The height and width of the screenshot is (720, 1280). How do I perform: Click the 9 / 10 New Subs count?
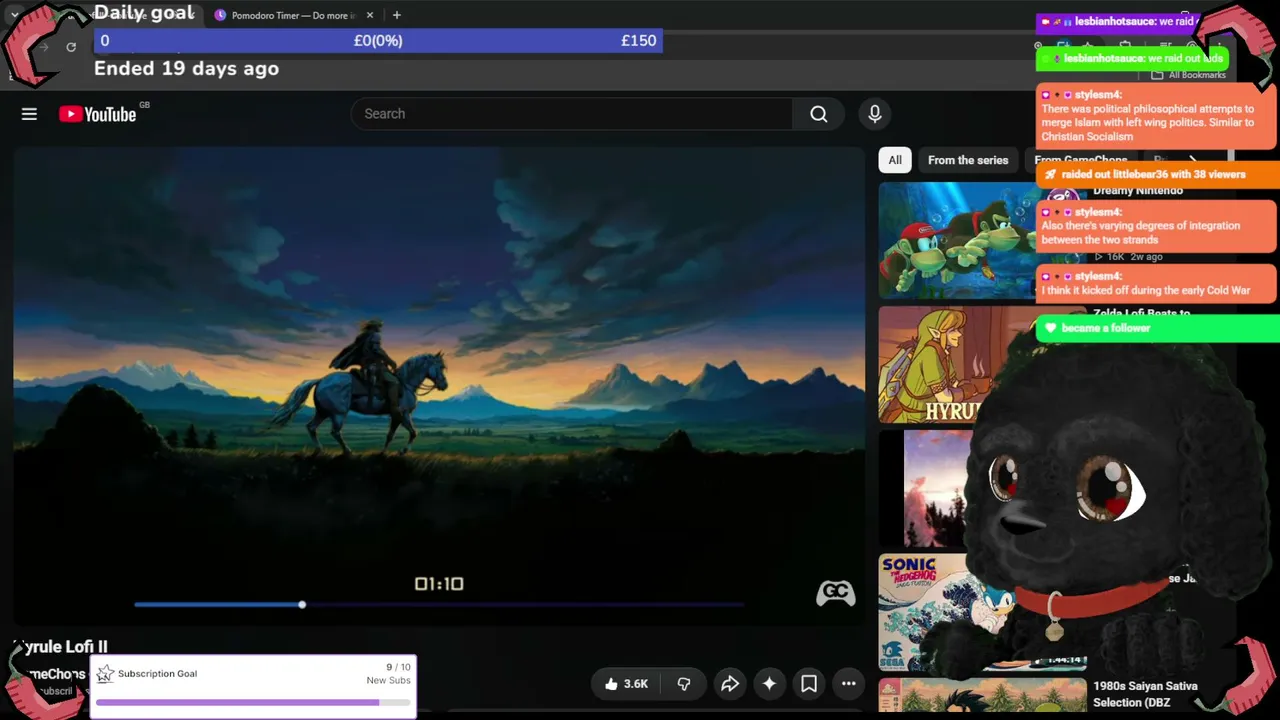point(389,674)
